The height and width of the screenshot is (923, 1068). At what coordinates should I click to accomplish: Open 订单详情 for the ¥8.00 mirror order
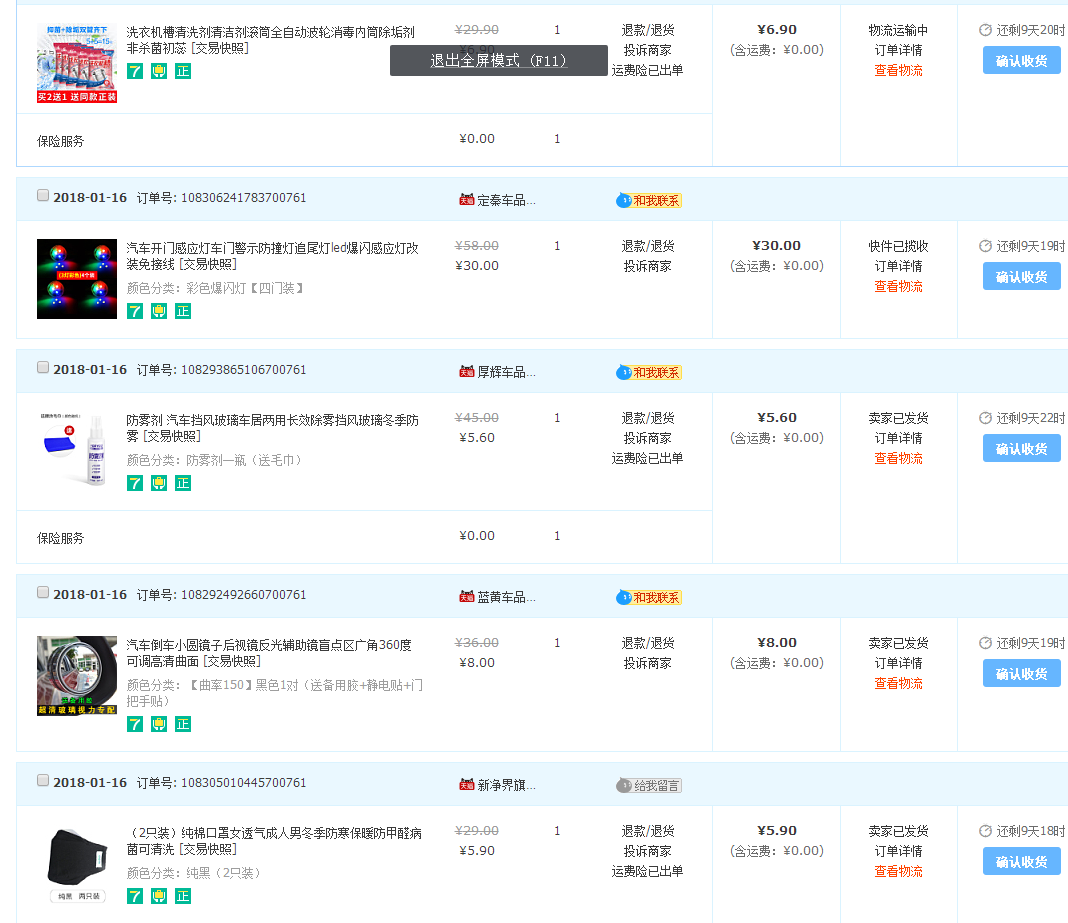point(897,663)
